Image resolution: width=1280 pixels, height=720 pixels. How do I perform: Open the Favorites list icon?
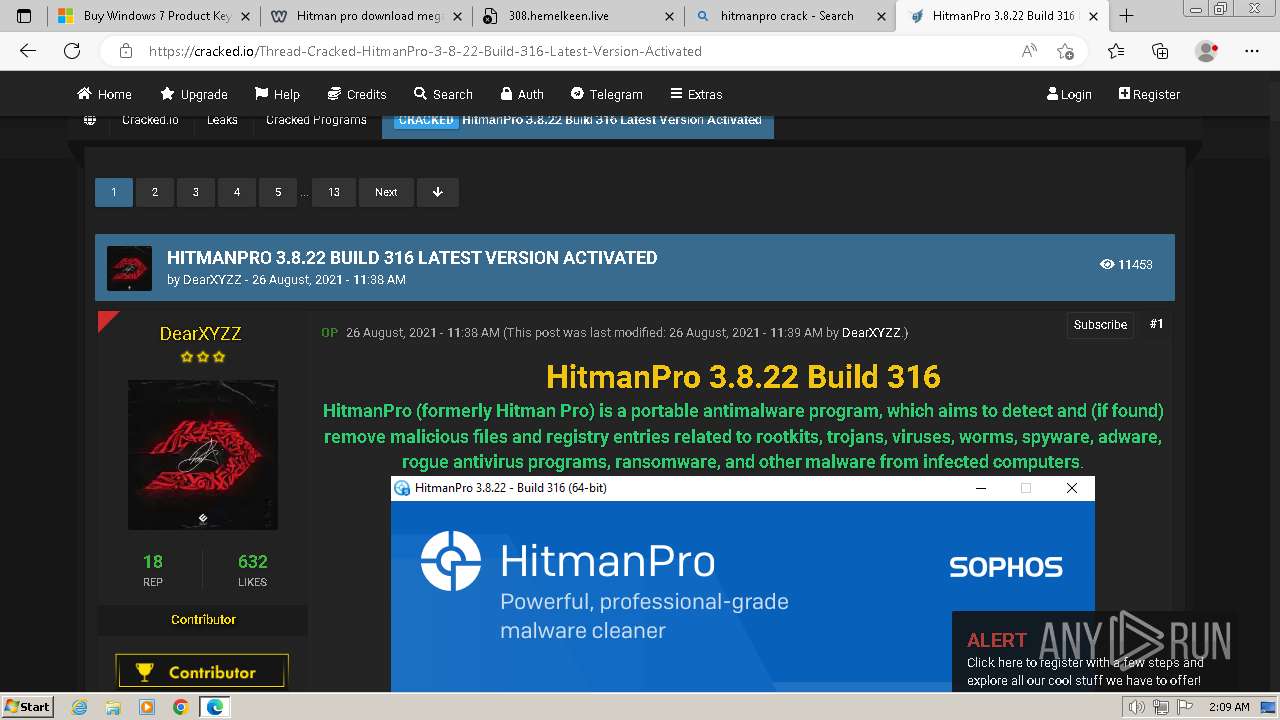point(1116,51)
